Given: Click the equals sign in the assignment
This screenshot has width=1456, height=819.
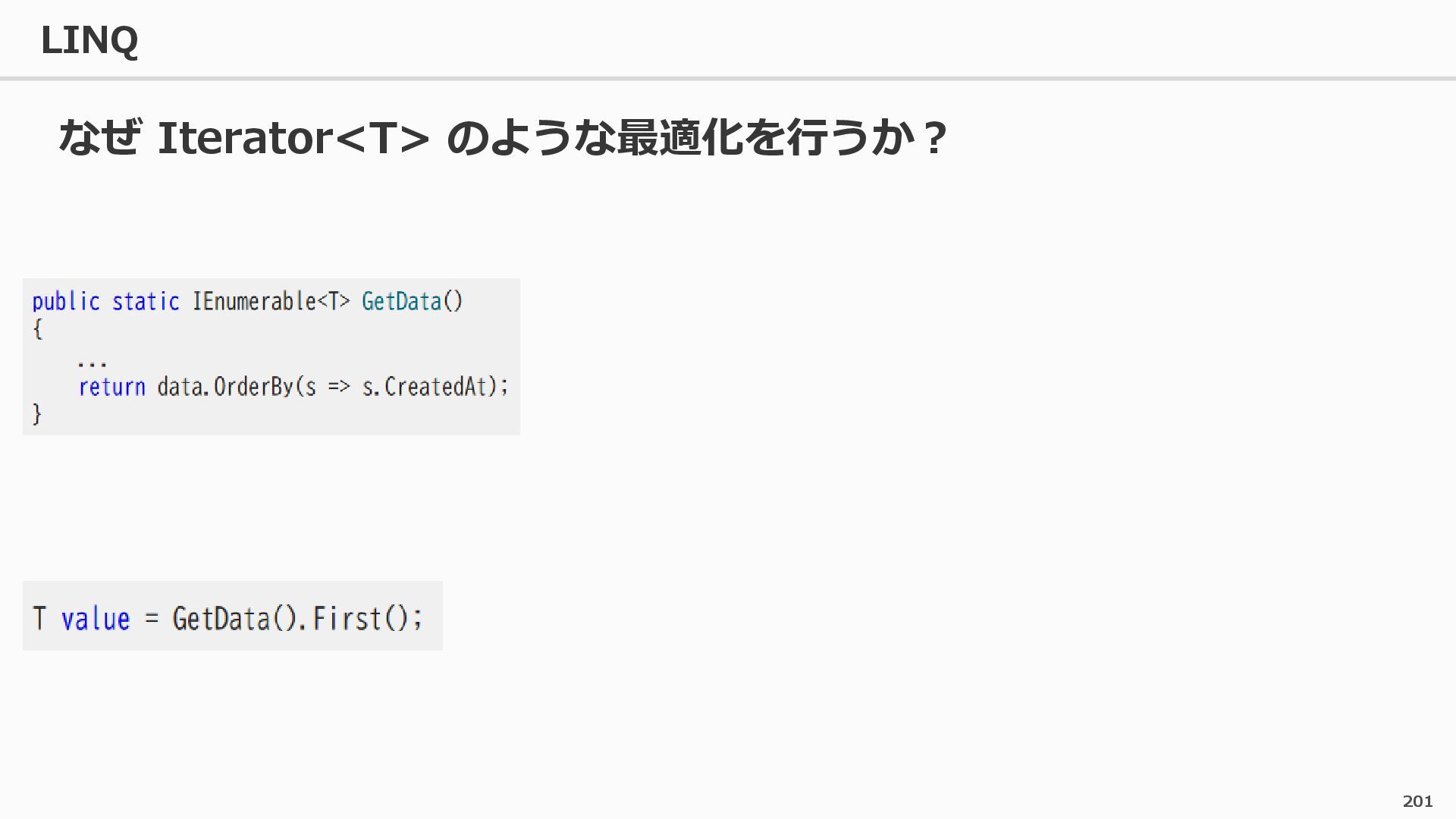Looking at the screenshot, I should 152,619.
